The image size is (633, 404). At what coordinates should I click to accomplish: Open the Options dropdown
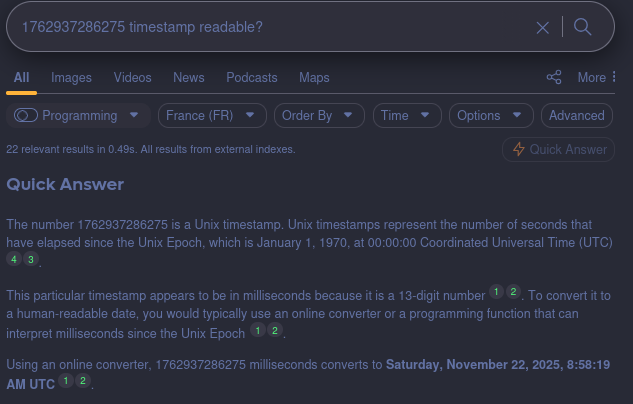pos(491,115)
